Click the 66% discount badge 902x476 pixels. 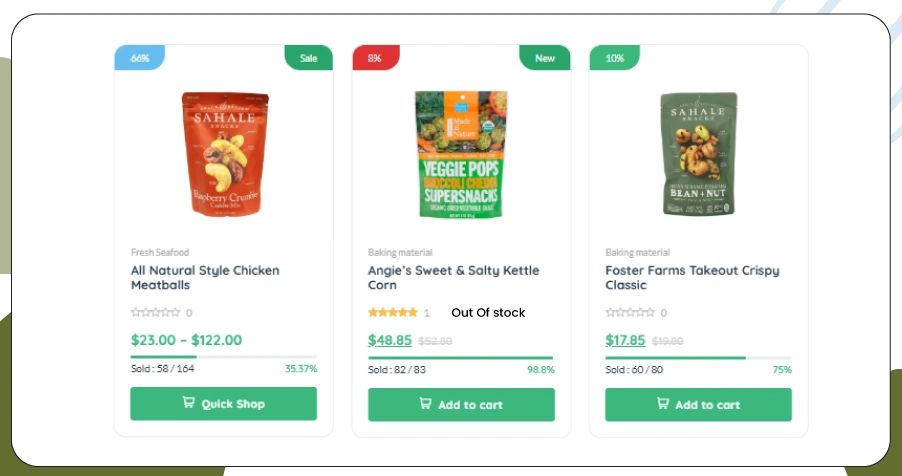[x=140, y=58]
